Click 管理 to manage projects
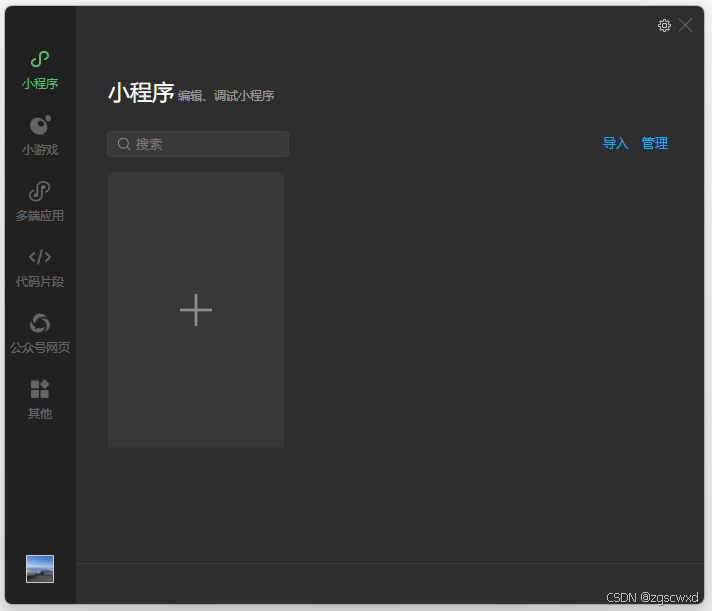This screenshot has width=712, height=611. click(654, 143)
